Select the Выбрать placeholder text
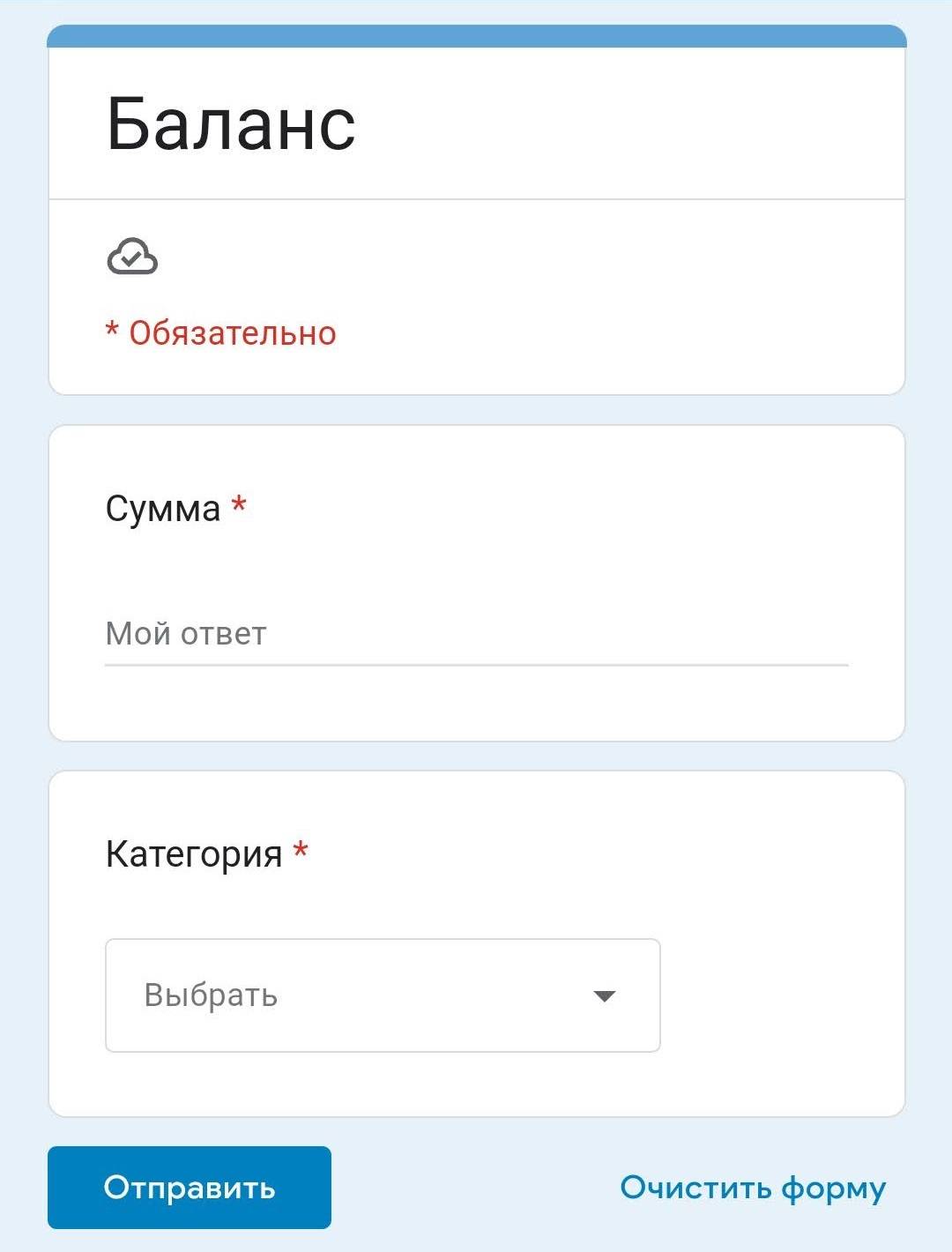The height and width of the screenshot is (1252, 952). (211, 995)
